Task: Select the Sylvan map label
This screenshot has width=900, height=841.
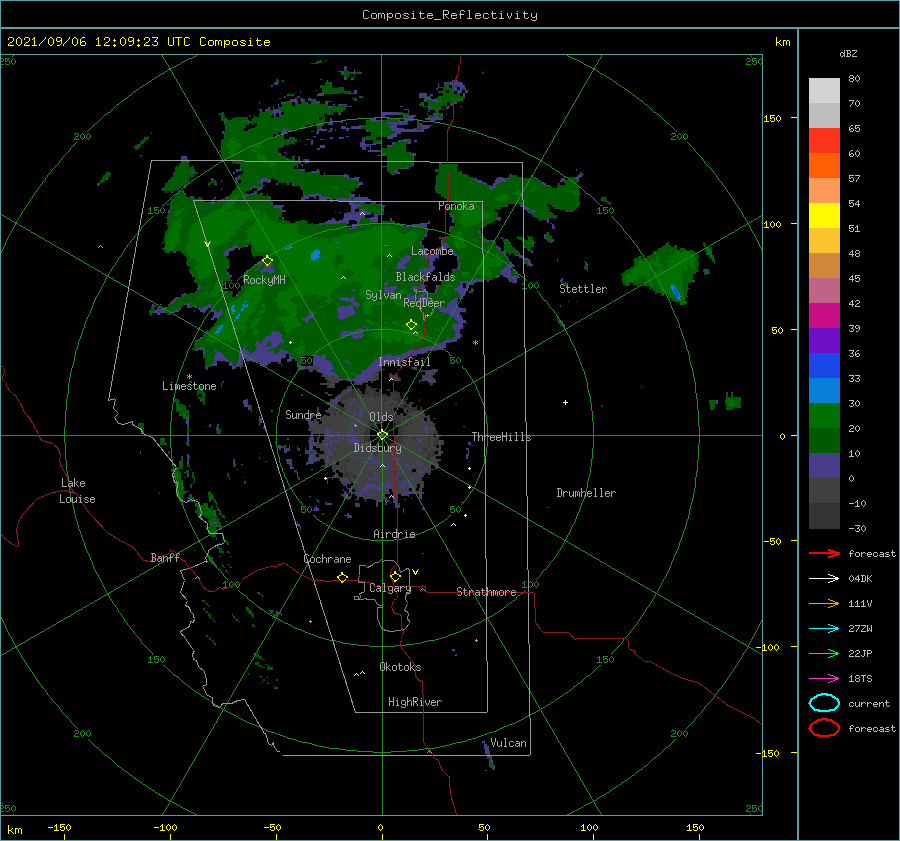Action: pyautogui.click(x=383, y=295)
